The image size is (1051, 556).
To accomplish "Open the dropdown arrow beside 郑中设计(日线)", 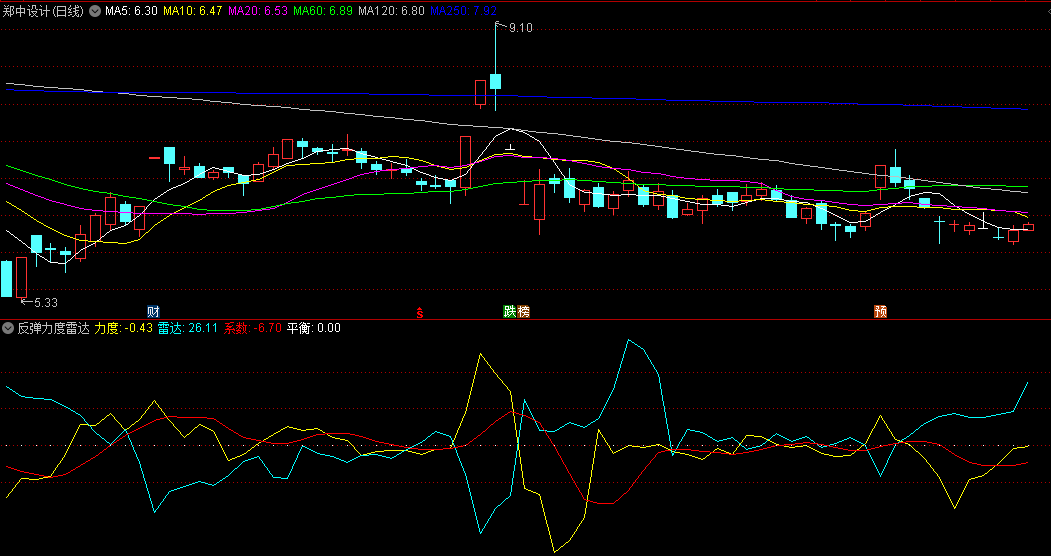I will (95, 11).
